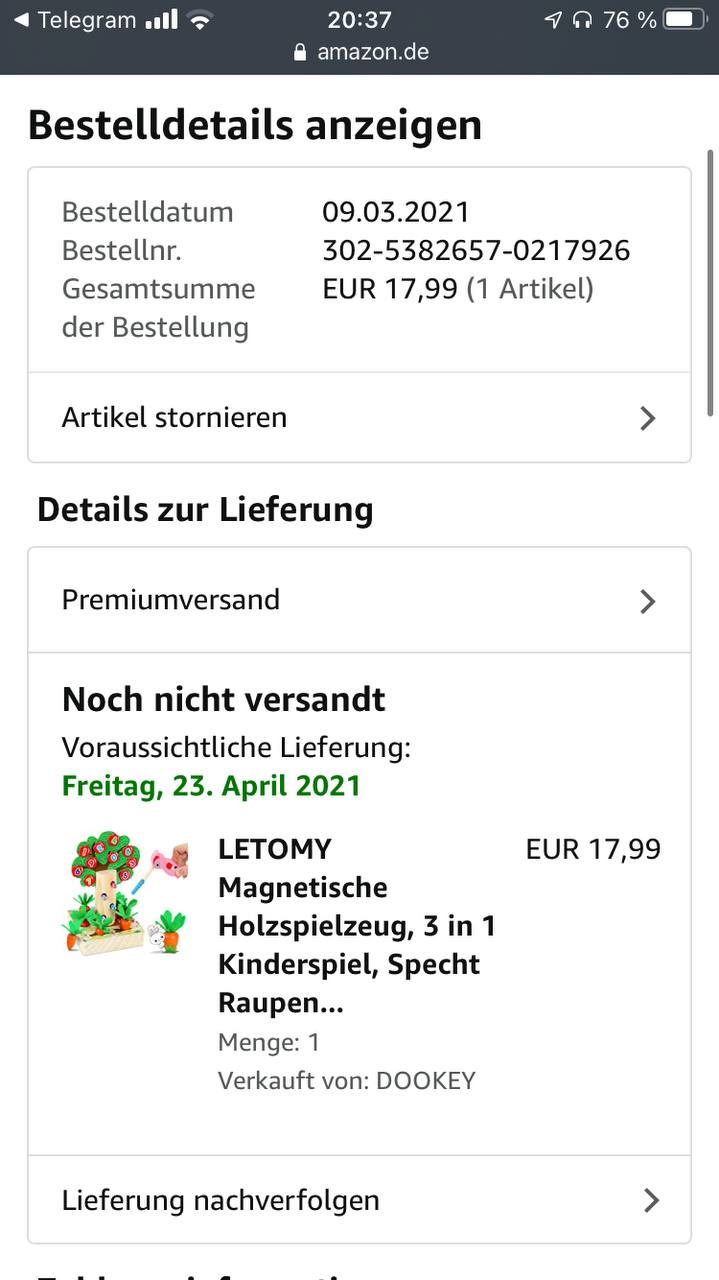
Task: Tap the Wi-Fi status icon
Action: click(201, 19)
